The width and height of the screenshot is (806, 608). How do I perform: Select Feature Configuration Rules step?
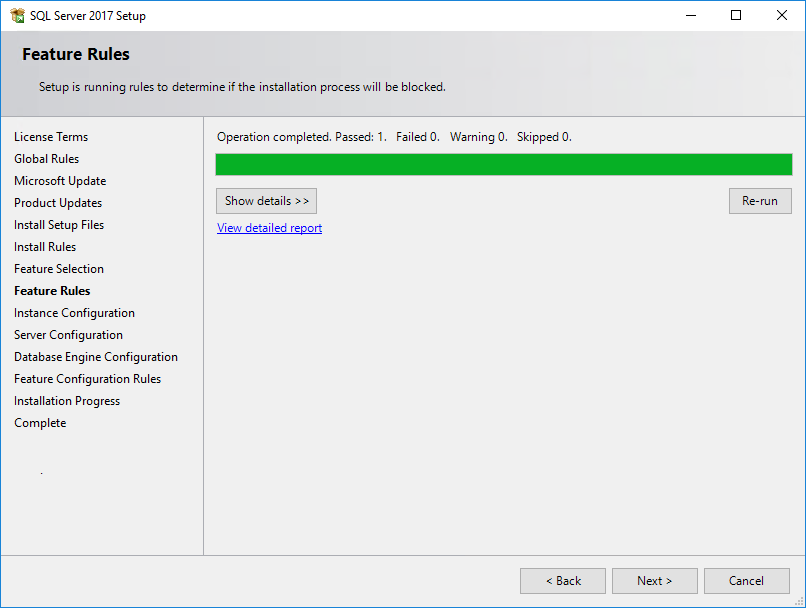point(87,379)
